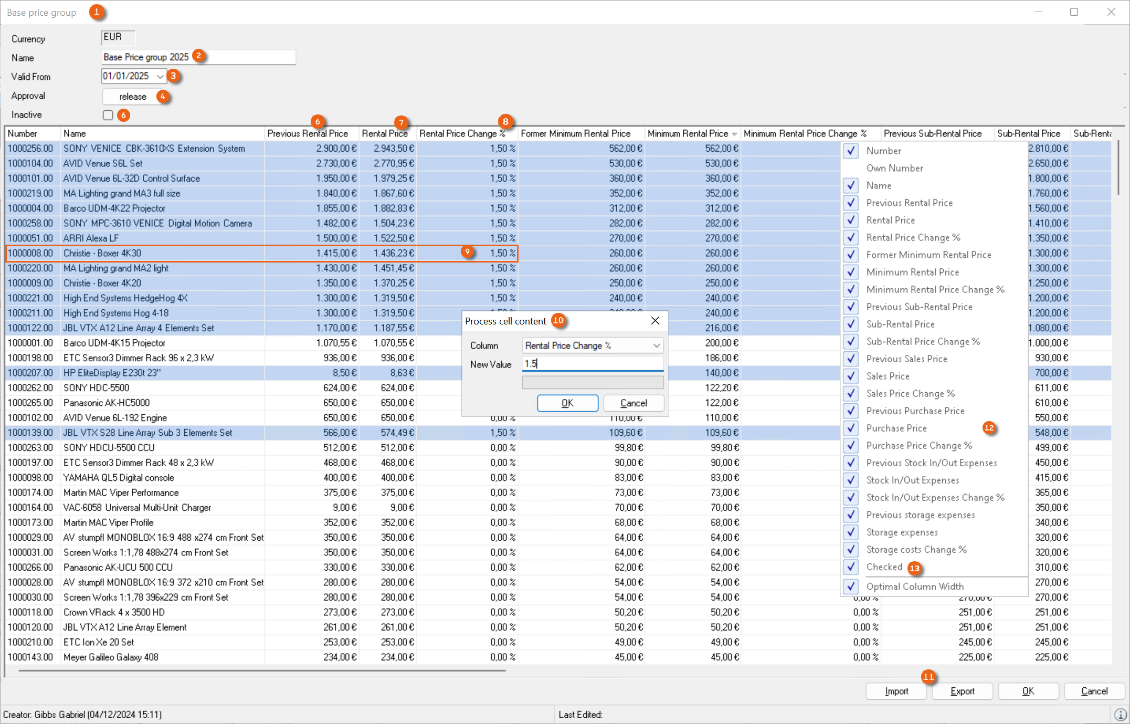Expand the Column dropdown in the dialog
The image size is (1130, 724).
[x=655, y=345]
